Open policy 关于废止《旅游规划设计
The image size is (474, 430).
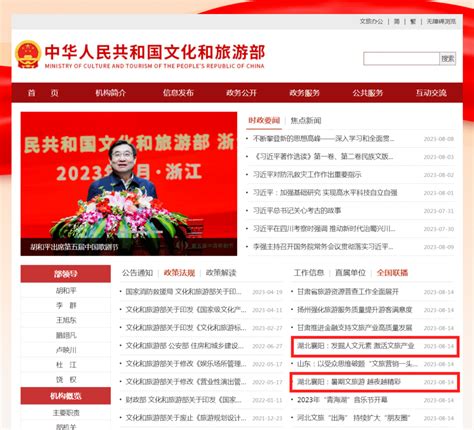pyautogui.click(x=186, y=418)
